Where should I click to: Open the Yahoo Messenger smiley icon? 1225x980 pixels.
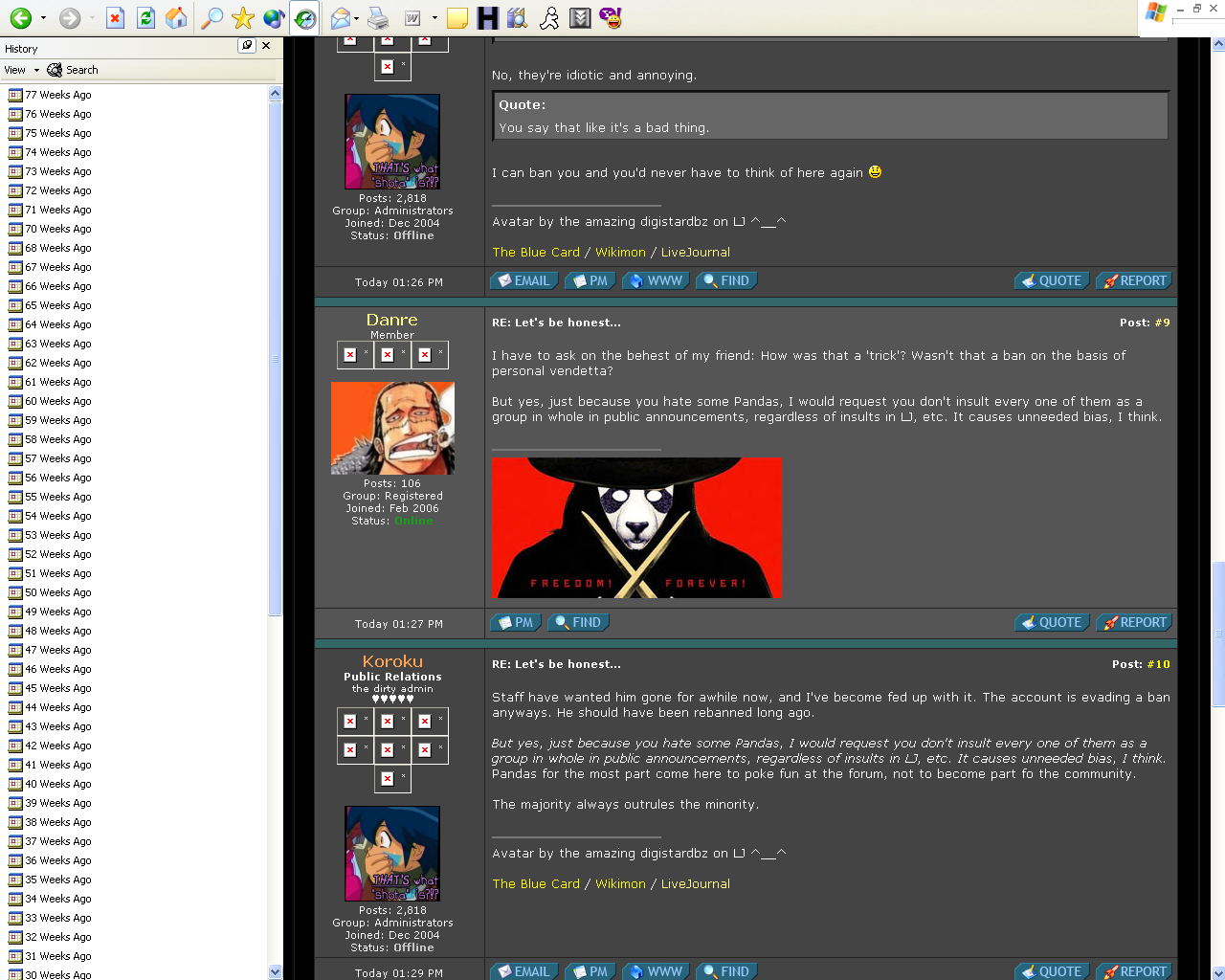611,17
